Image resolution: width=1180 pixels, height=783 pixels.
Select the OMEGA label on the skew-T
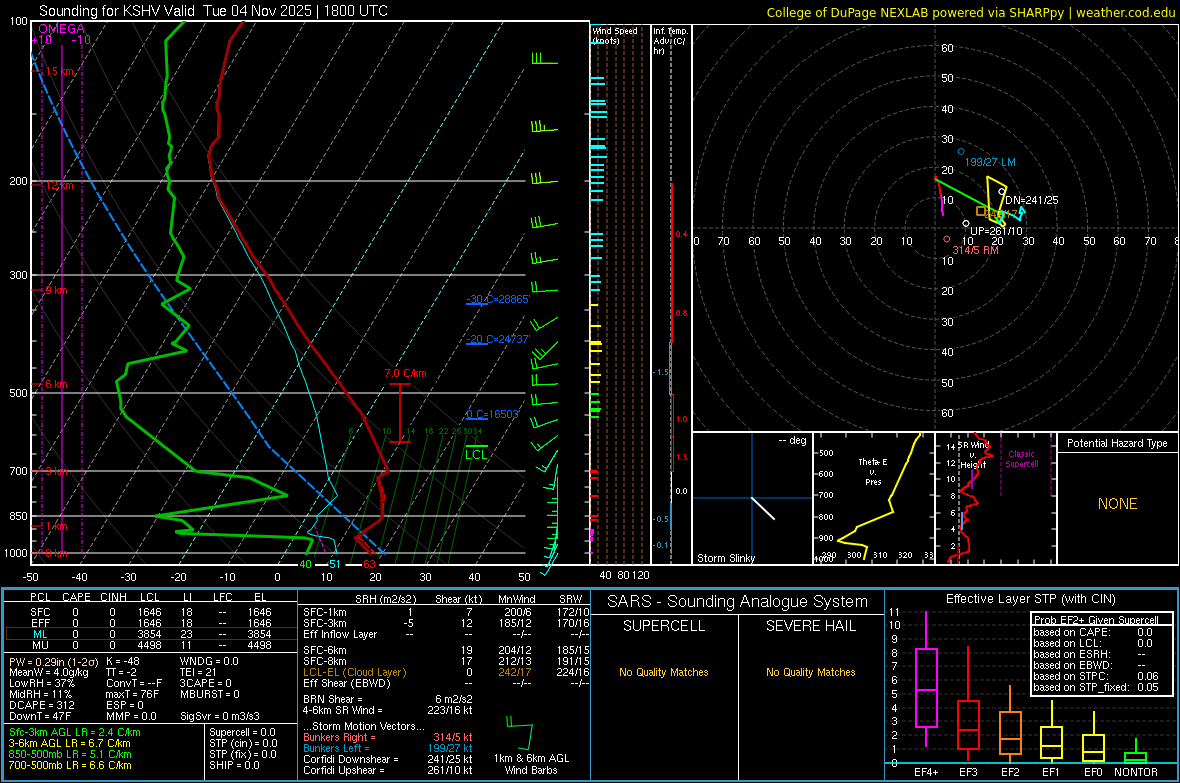(x=62, y=29)
